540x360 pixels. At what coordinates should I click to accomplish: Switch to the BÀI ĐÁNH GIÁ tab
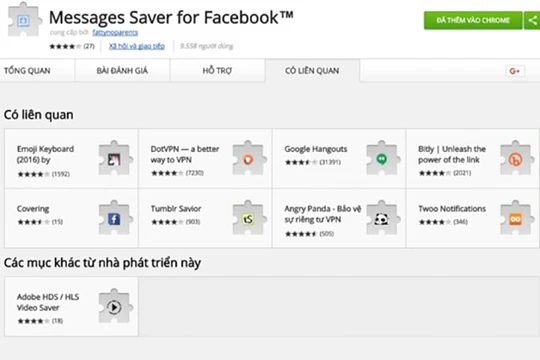tap(122, 71)
